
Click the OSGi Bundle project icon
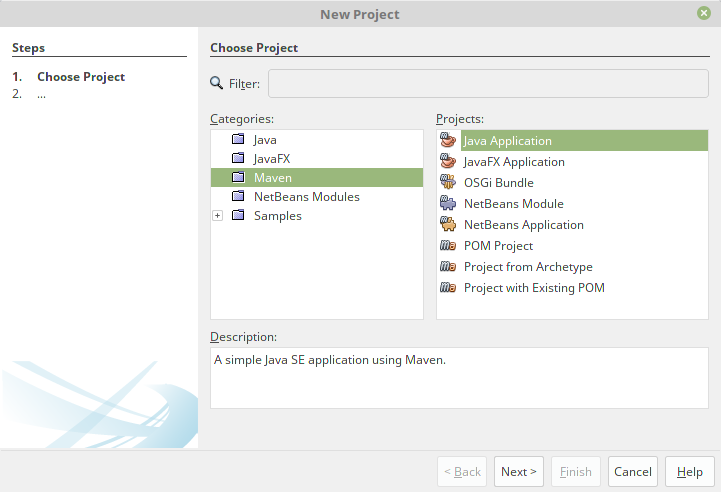point(448,182)
